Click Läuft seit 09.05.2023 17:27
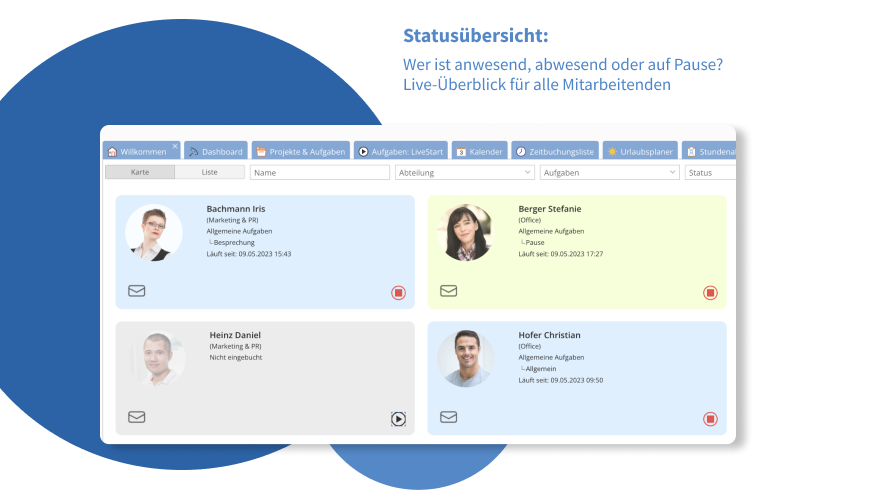 561,254
